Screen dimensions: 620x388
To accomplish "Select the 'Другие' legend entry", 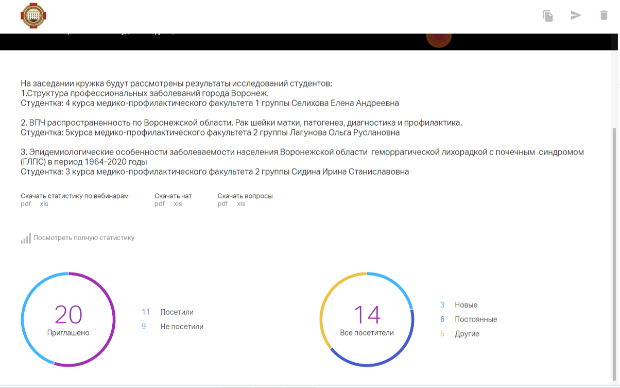I will tap(459, 334).
